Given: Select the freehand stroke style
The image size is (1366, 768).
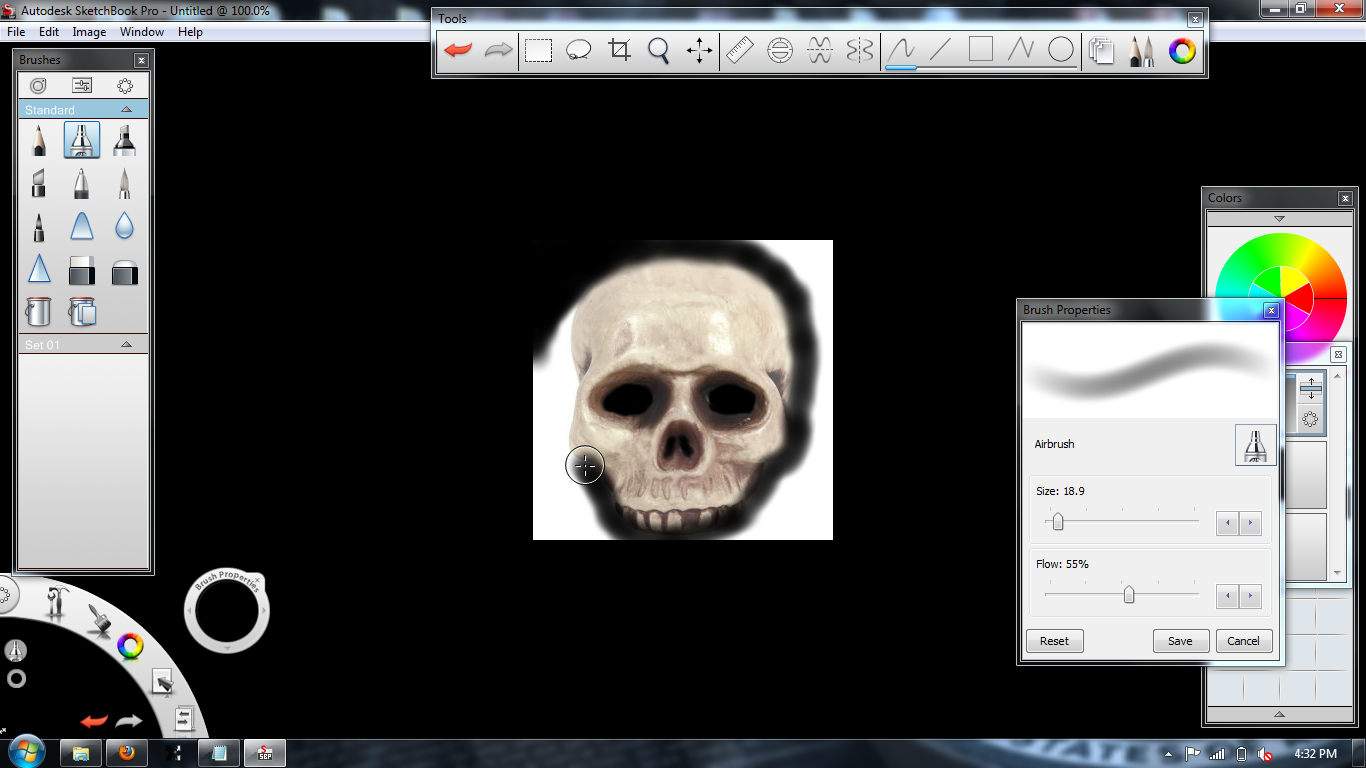Looking at the screenshot, I should coord(901,50).
